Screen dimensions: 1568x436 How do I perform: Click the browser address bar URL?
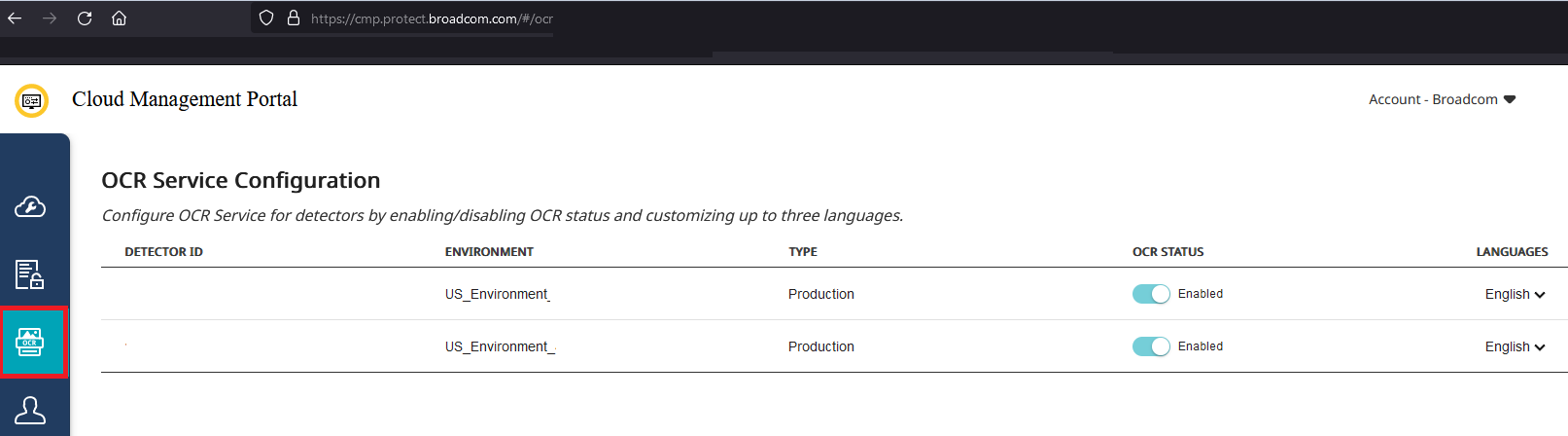432,18
